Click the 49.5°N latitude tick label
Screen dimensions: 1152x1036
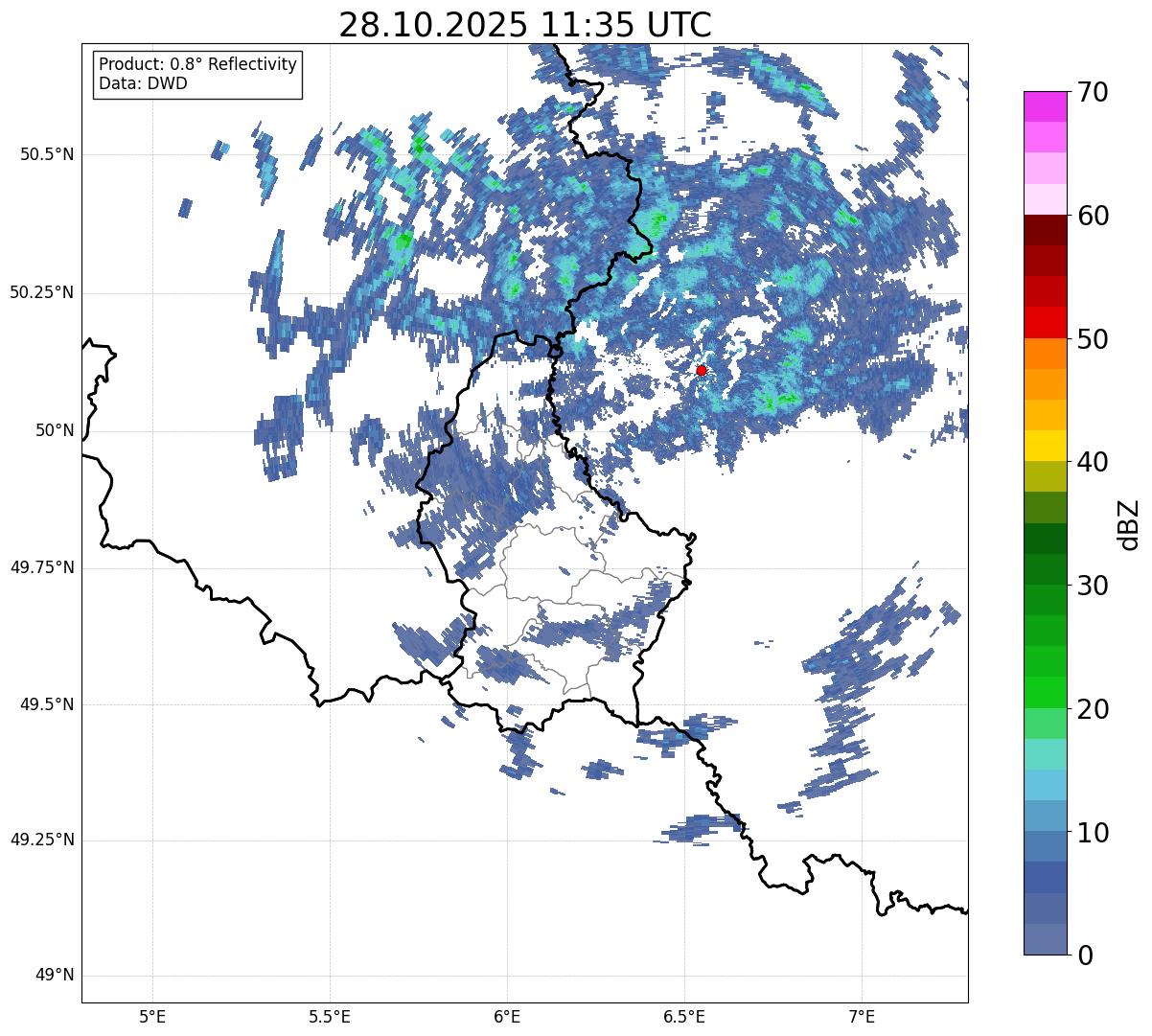[47, 704]
